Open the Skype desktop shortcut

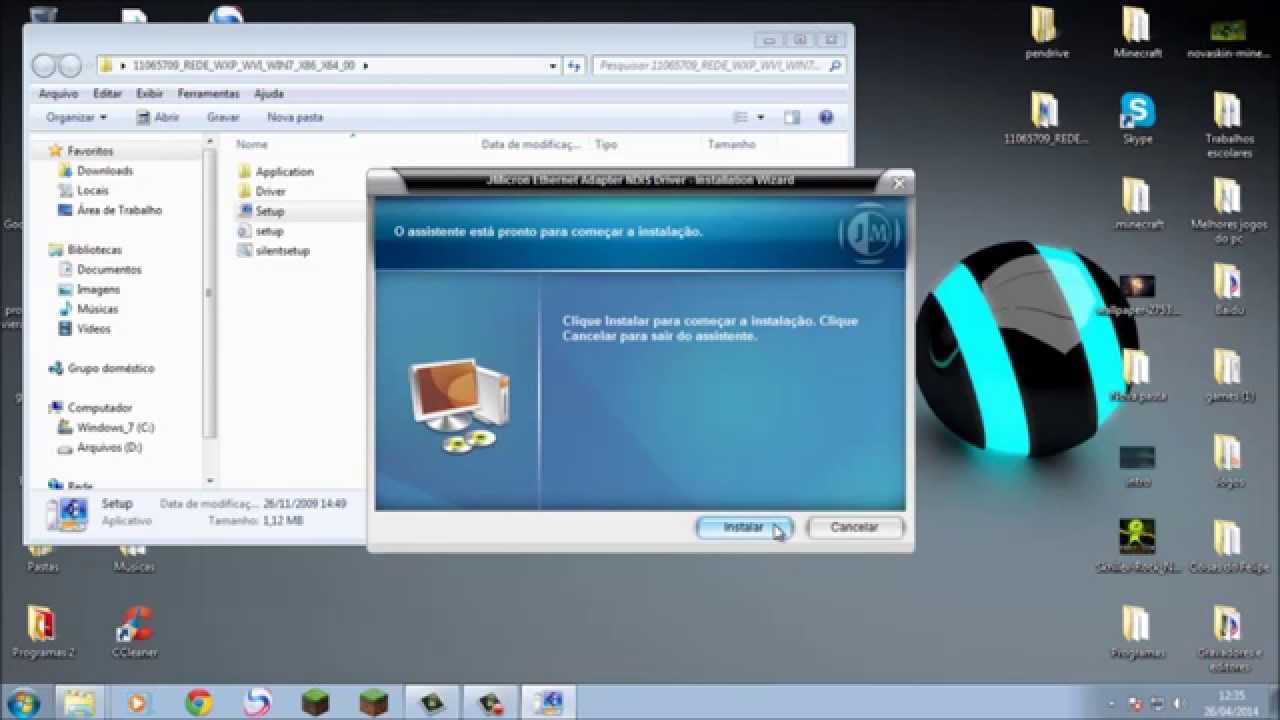1138,119
